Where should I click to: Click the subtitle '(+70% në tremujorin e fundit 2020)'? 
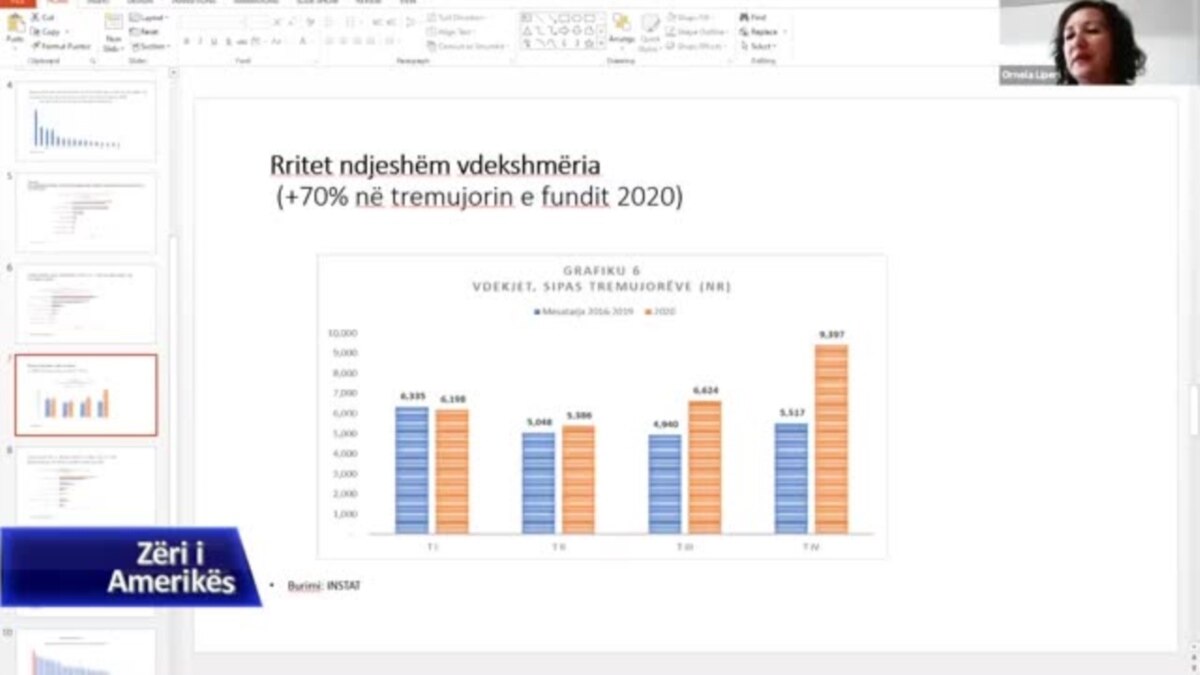tap(480, 197)
